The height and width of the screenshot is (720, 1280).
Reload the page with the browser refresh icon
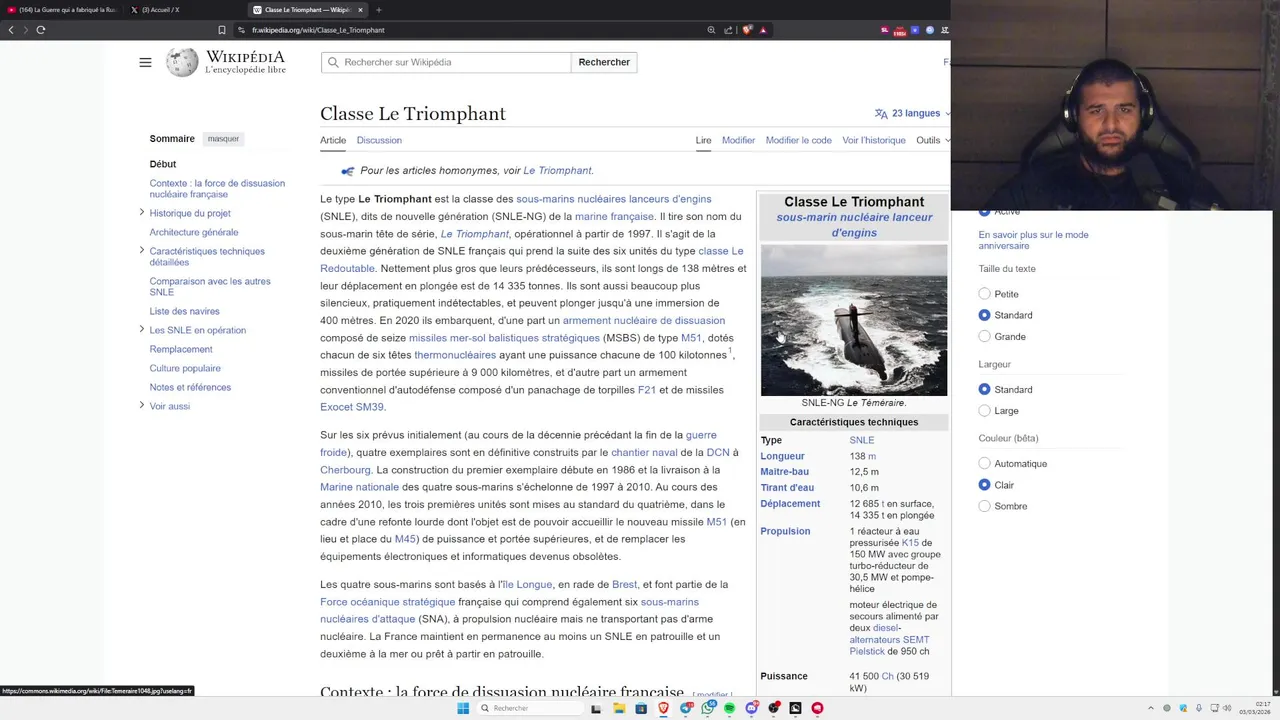pos(40,30)
